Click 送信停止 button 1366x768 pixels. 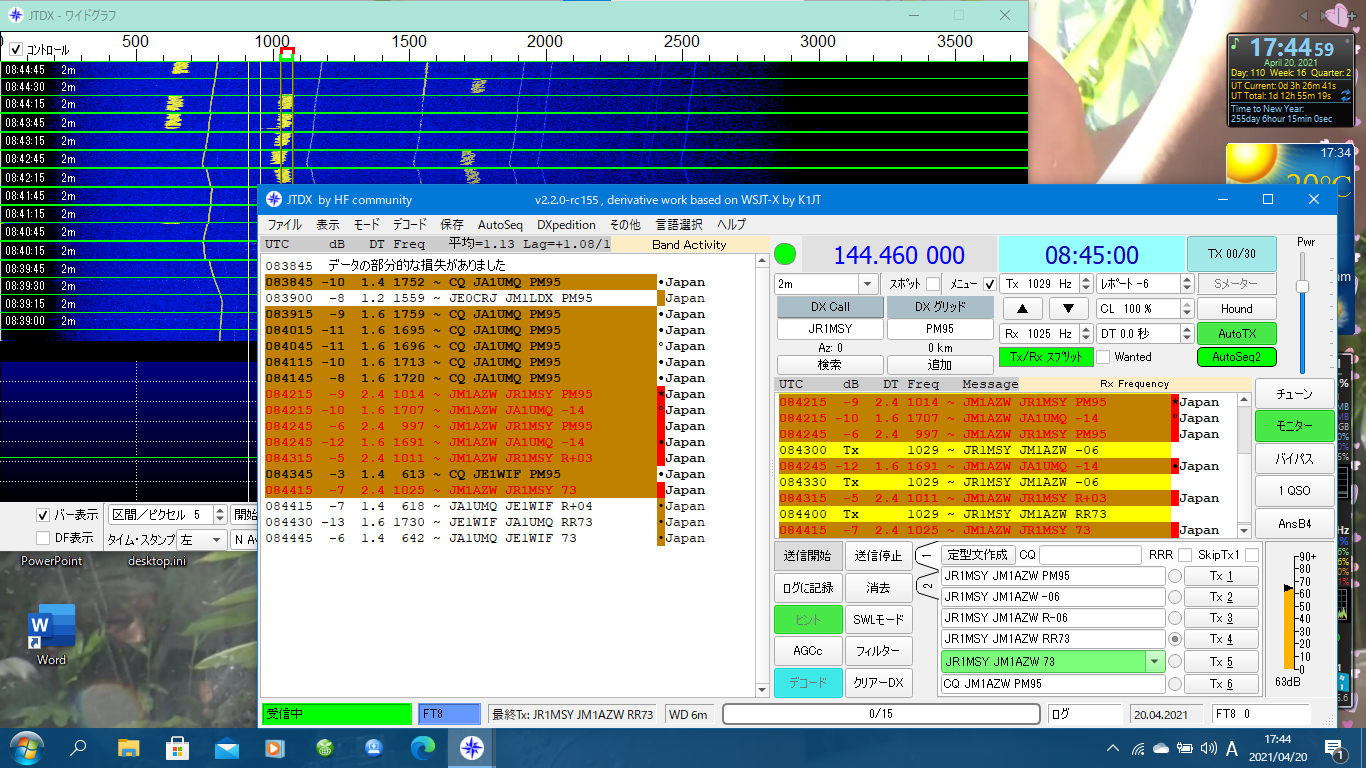[878, 556]
